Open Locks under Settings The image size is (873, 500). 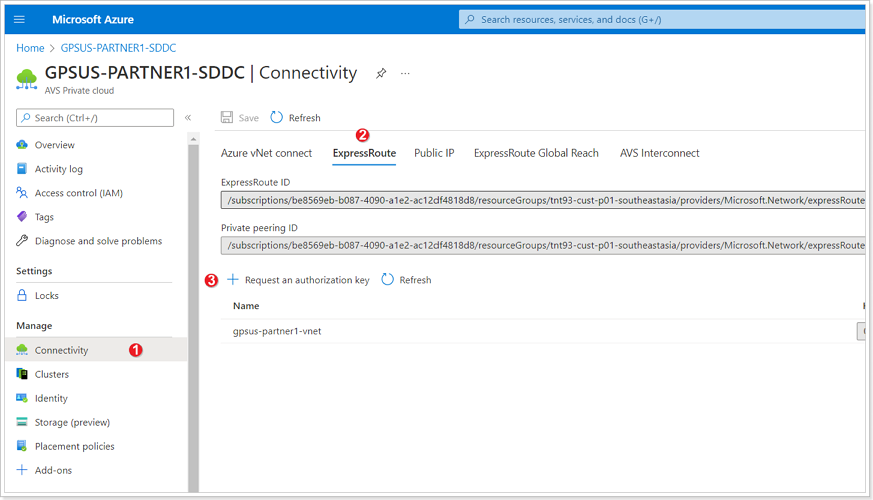(x=46, y=295)
